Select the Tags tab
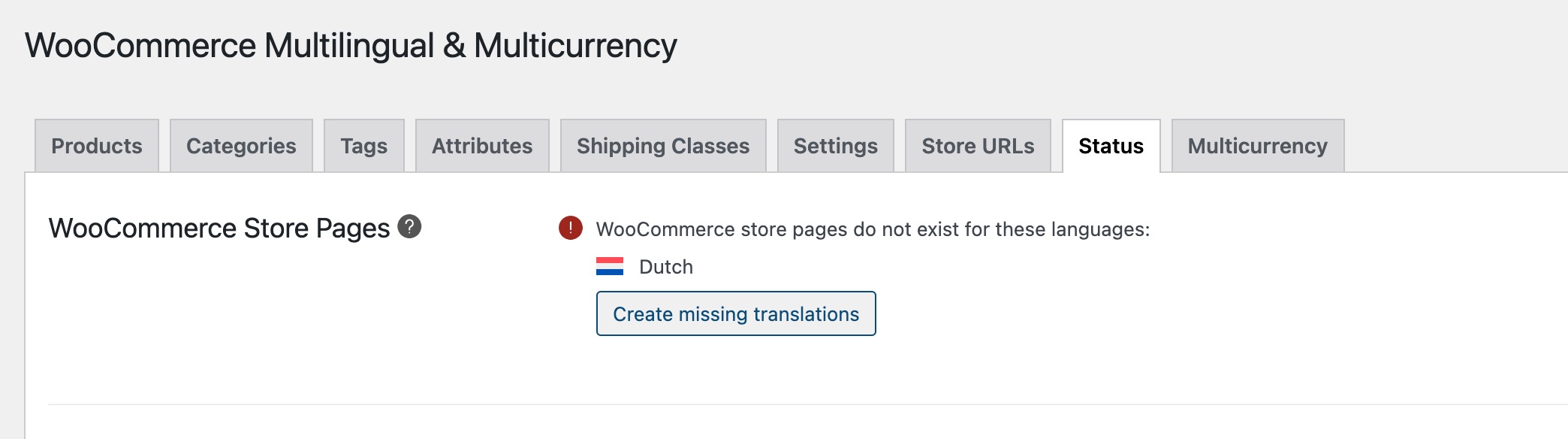1568x439 pixels. pyautogui.click(x=364, y=146)
